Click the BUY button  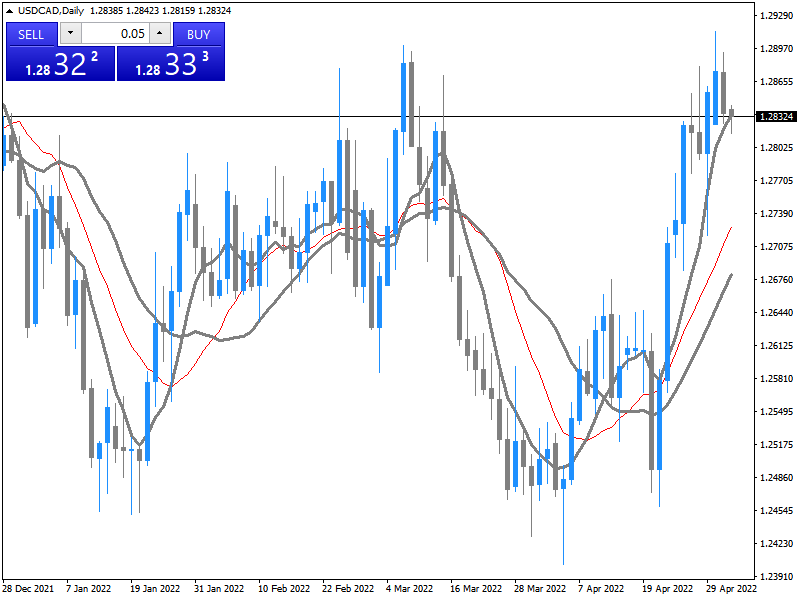198,34
